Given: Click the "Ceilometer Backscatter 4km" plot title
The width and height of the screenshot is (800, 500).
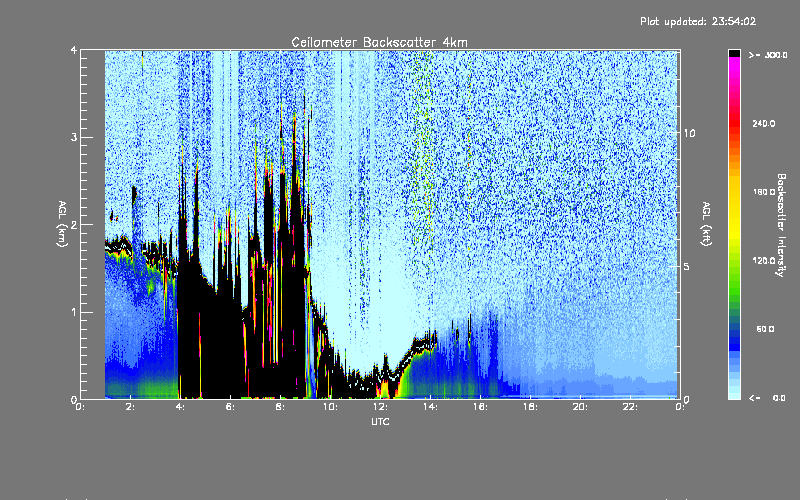Looking at the screenshot, I should (379, 42).
